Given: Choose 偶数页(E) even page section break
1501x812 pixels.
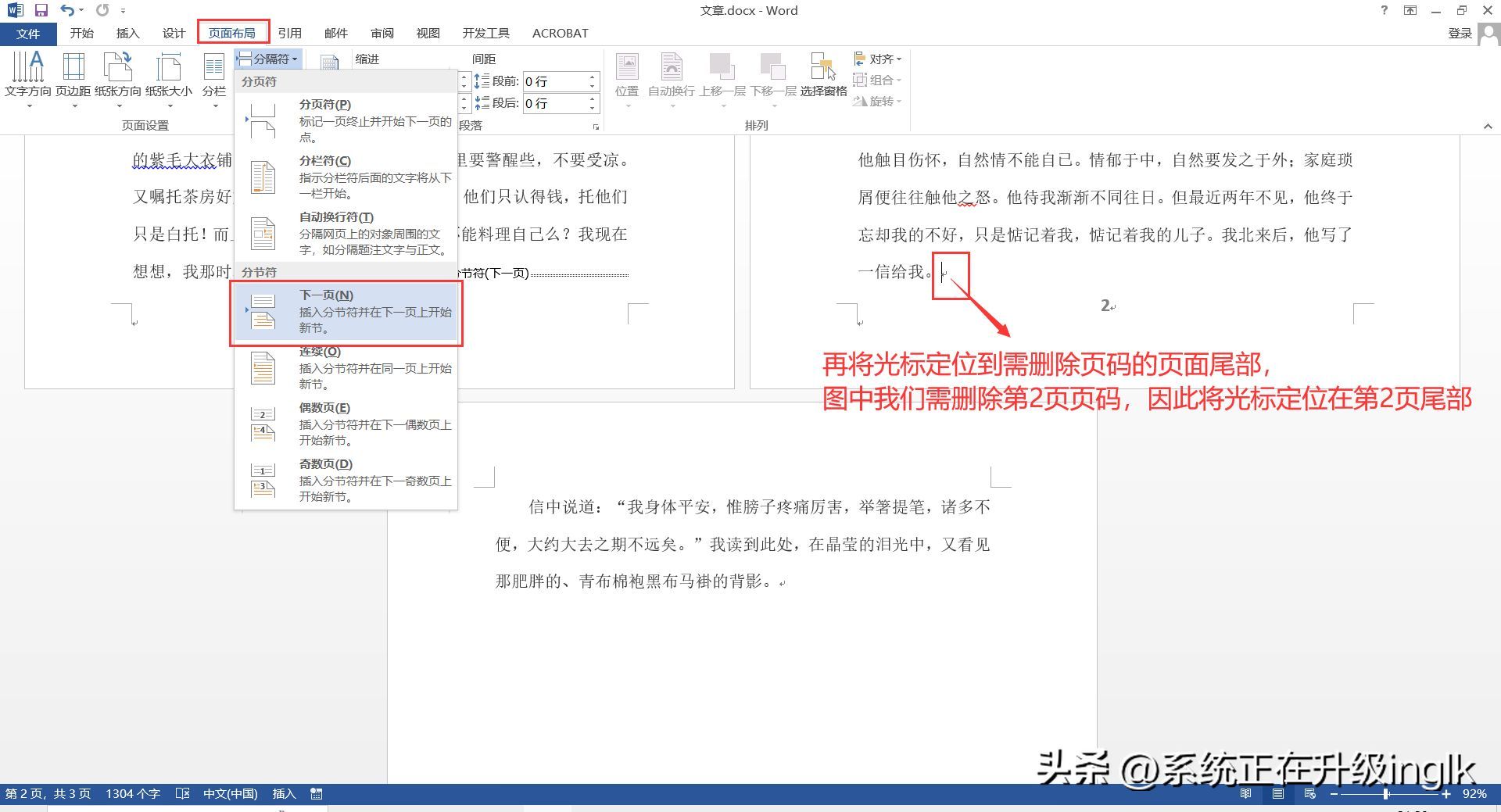Looking at the screenshot, I should pos(346,424).
